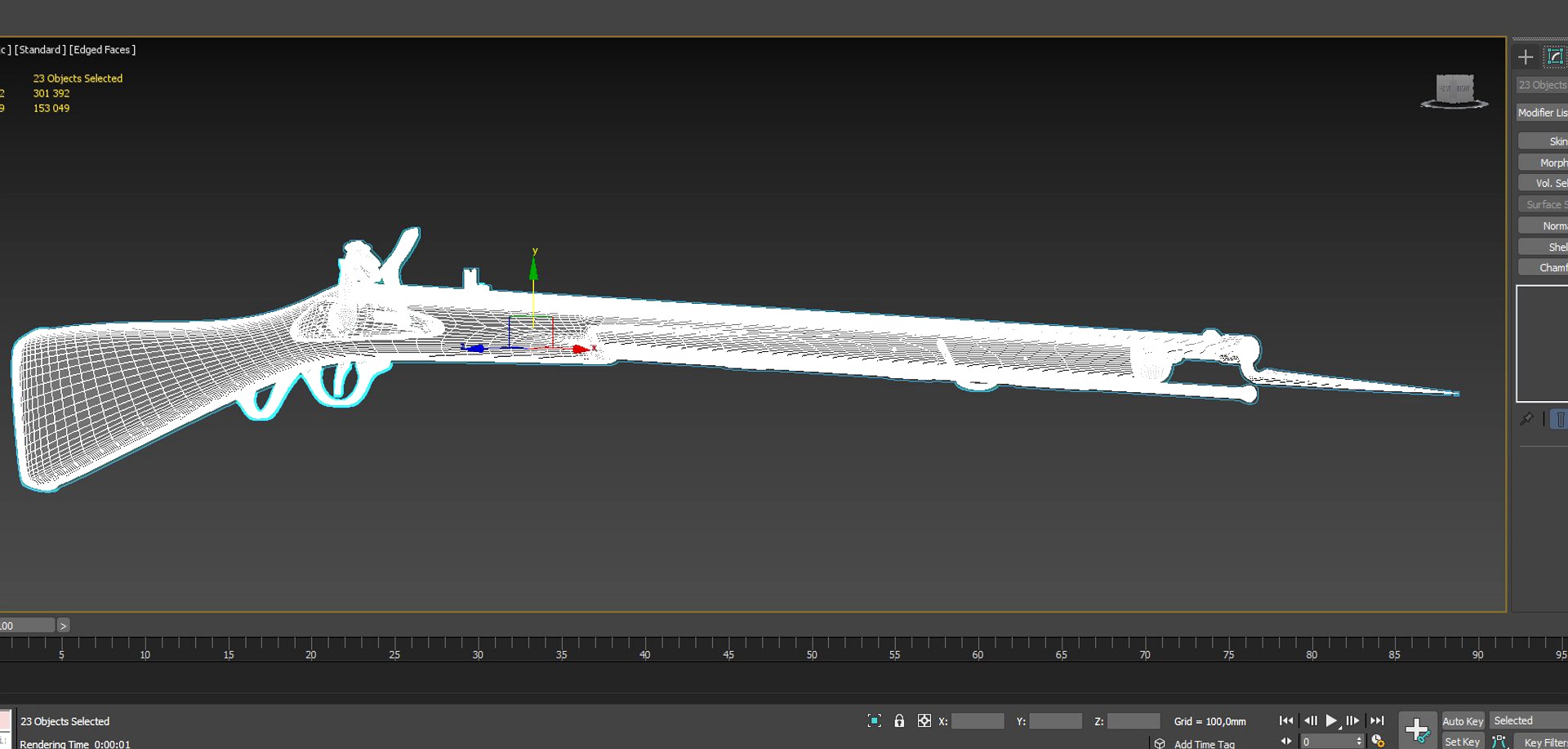This screenshot has height=749, width=1568.
Task: Click the '301 392' polygon count statistic
Action: tap(51, 93)
